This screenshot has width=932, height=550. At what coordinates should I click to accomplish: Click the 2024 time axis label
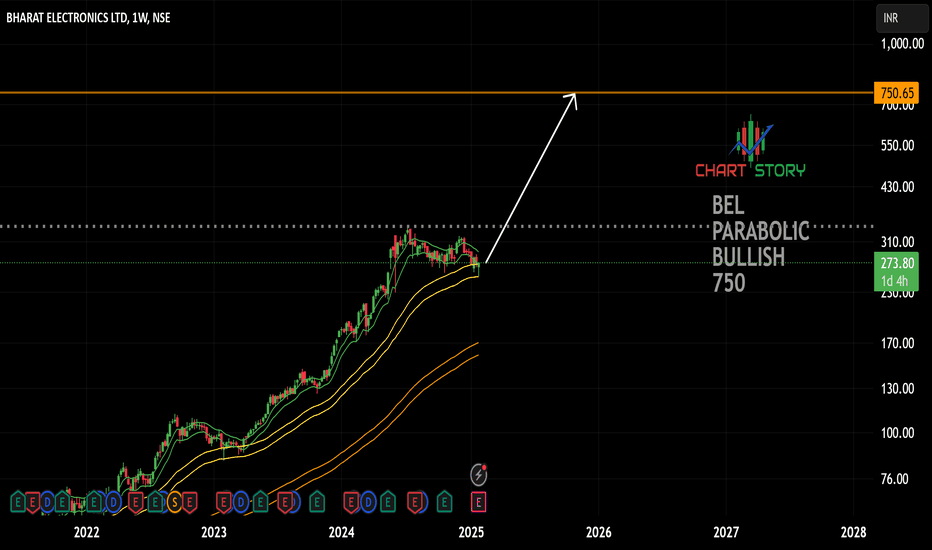[x=341, y=532]
